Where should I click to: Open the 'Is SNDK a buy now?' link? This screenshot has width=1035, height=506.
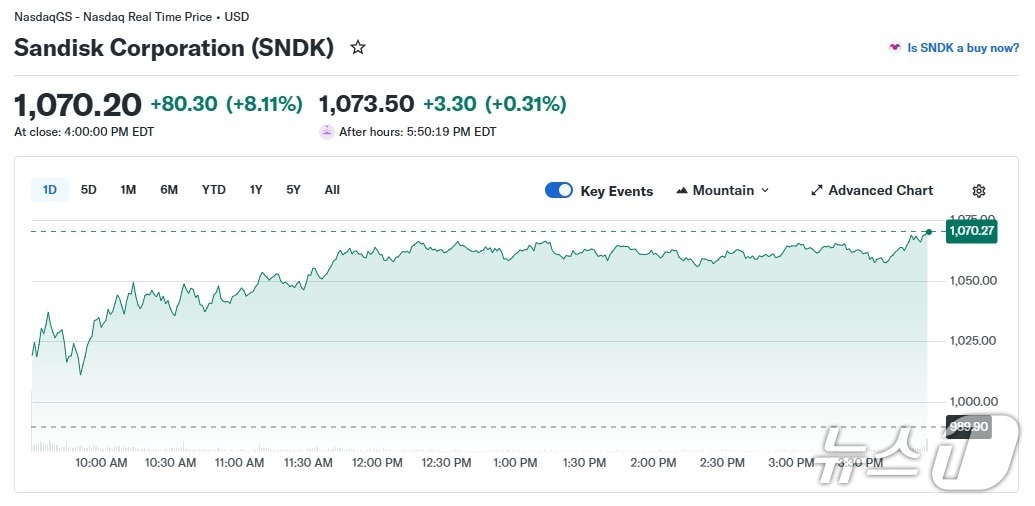click(962, 47)
